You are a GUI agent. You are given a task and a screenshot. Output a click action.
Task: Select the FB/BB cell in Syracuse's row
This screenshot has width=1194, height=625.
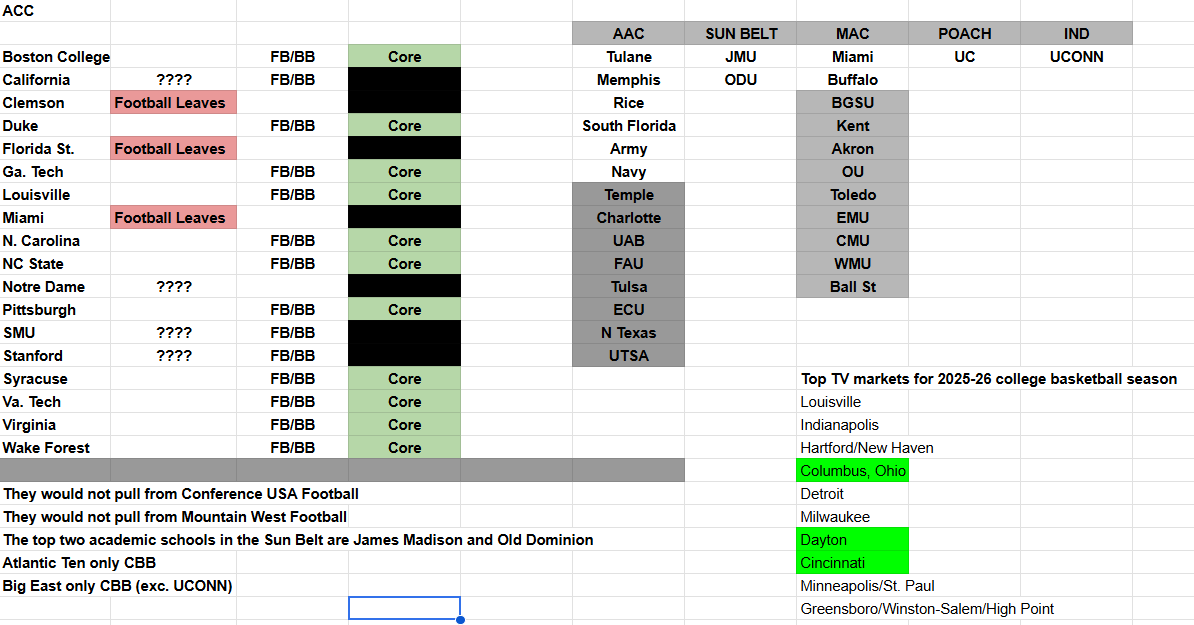coord(292,379)
